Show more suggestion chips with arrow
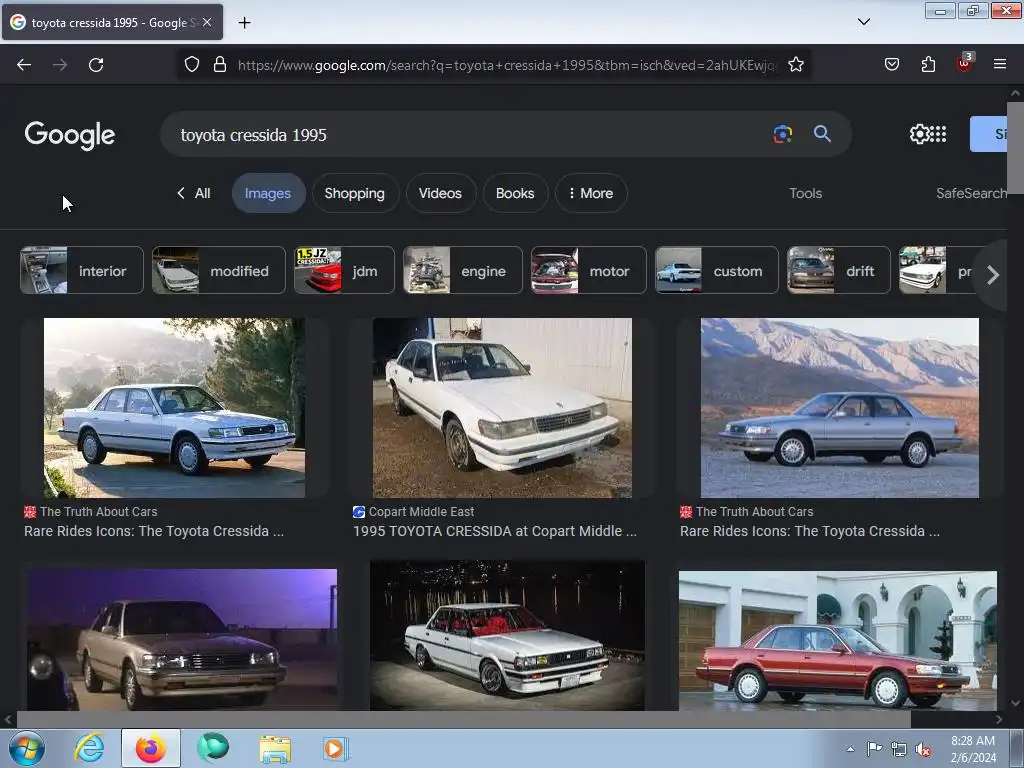The width and height of the screenshot is (1024, 768). [x=993, y=275]
